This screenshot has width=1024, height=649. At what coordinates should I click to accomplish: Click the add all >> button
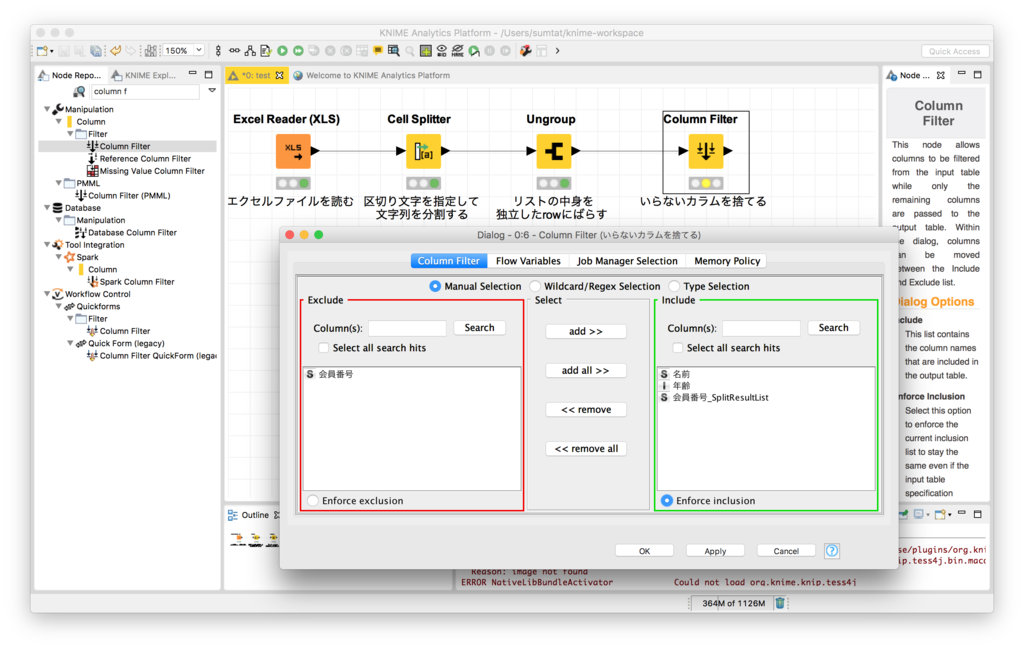click(x=586, y=370)
